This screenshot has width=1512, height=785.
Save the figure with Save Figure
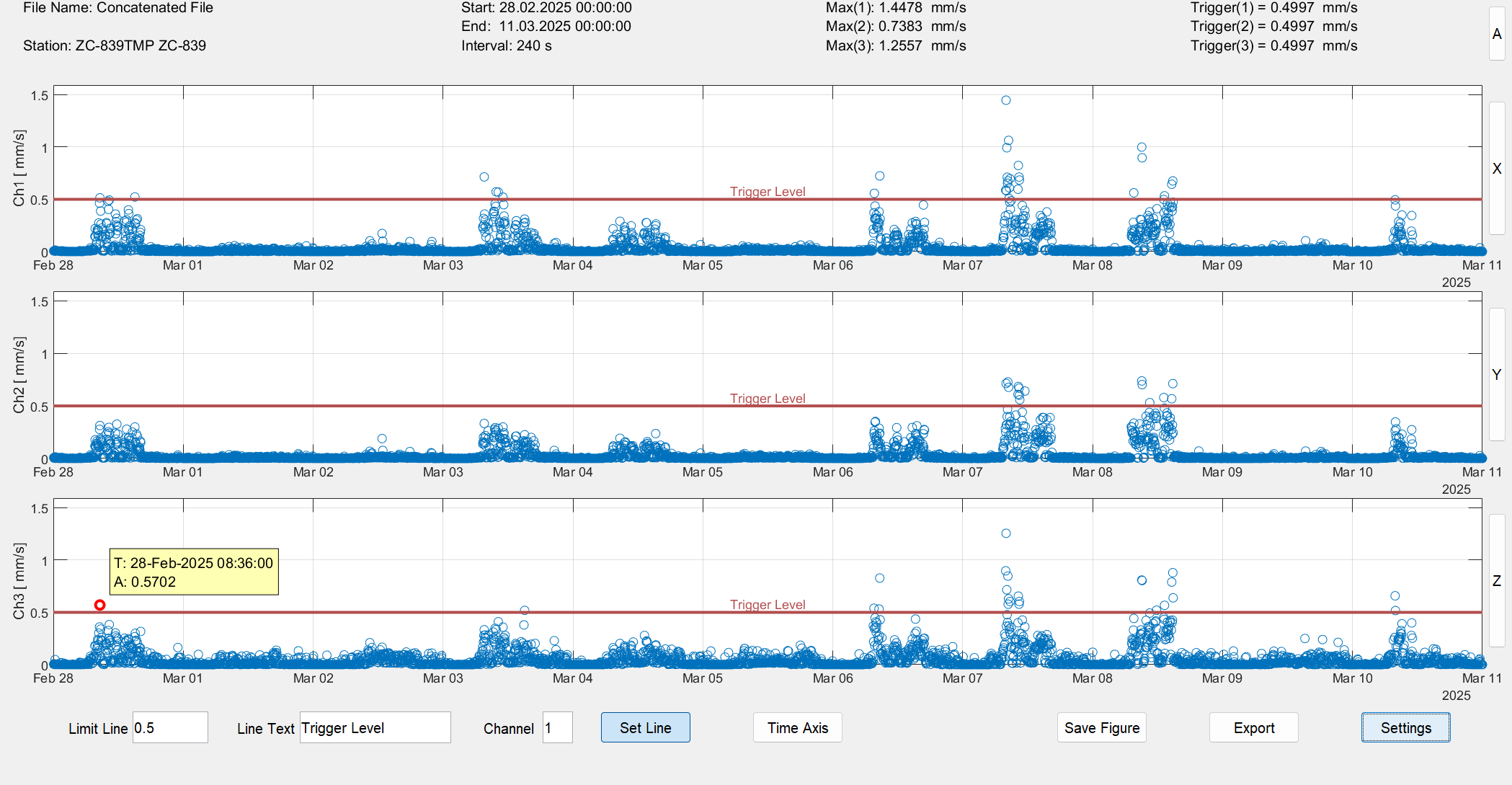[x=1101, y=727]
